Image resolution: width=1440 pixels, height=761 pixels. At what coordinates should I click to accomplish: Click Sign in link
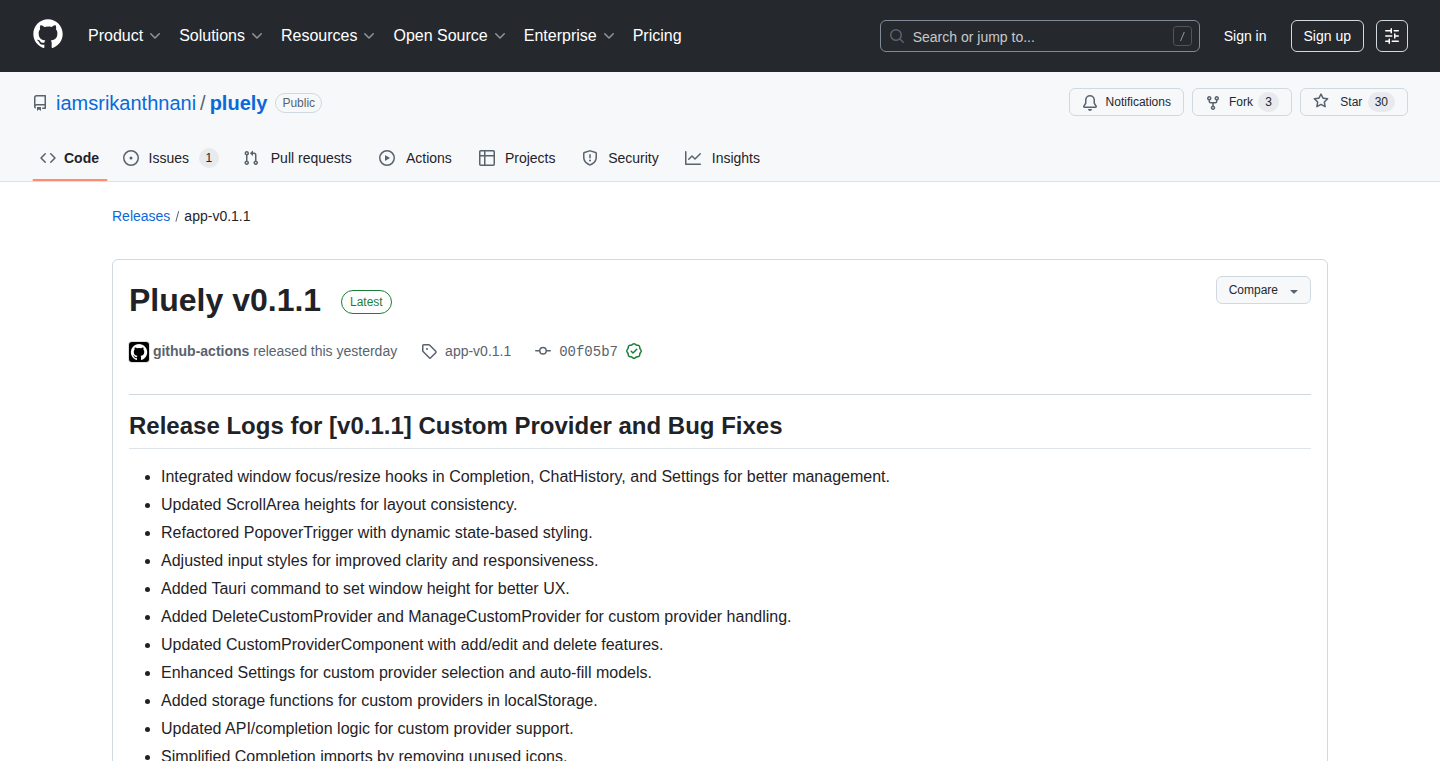tap(1245, 36)
